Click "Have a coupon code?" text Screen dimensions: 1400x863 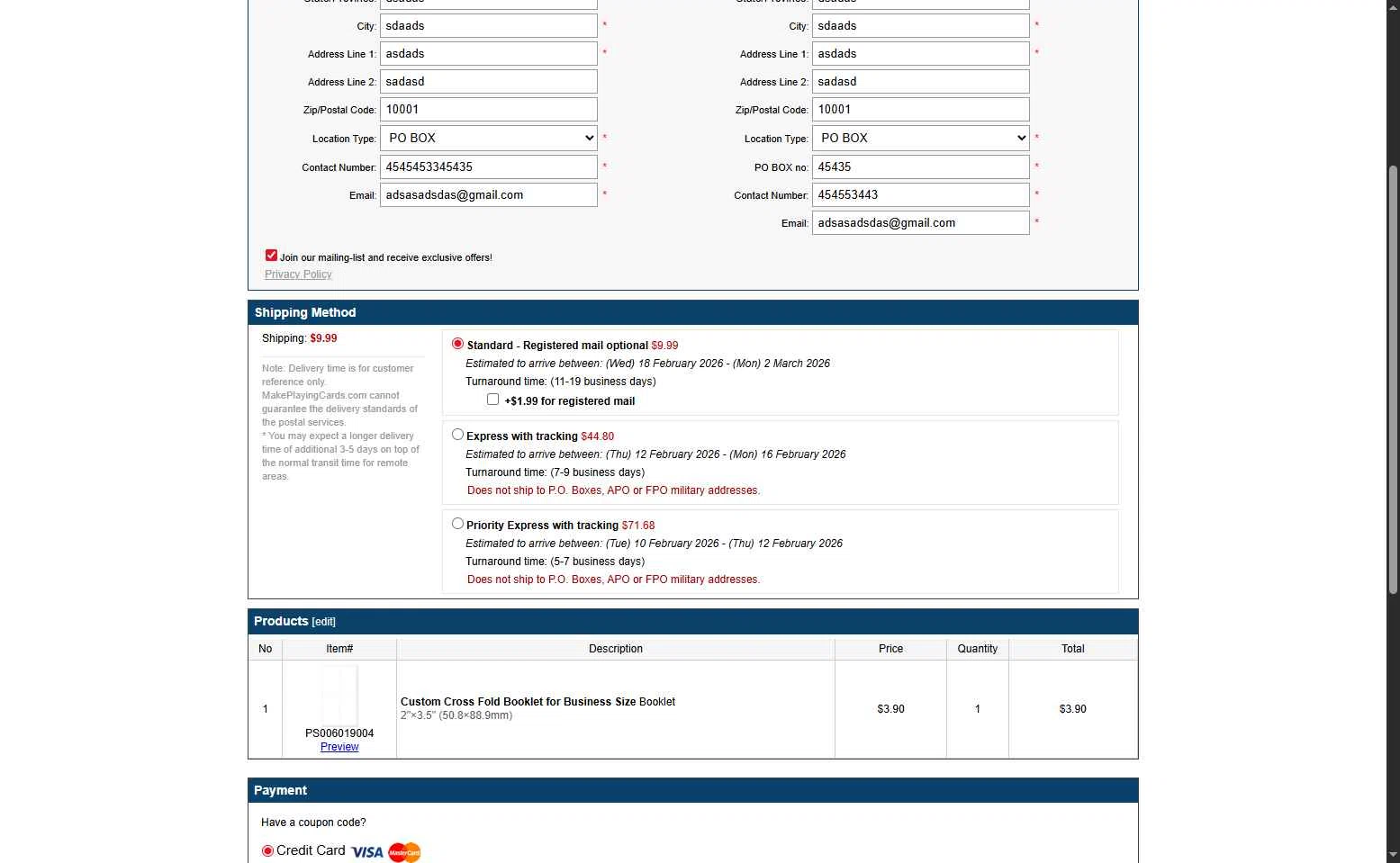(313, 823)
